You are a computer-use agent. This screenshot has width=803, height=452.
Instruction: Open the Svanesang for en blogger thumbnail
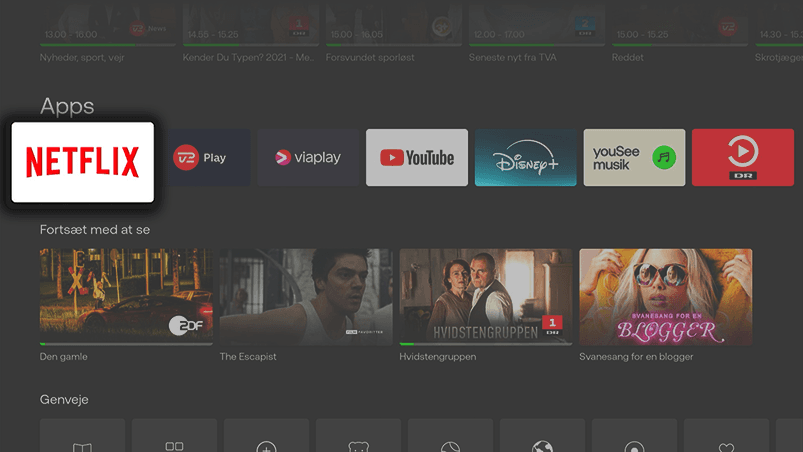click(665, 296)
